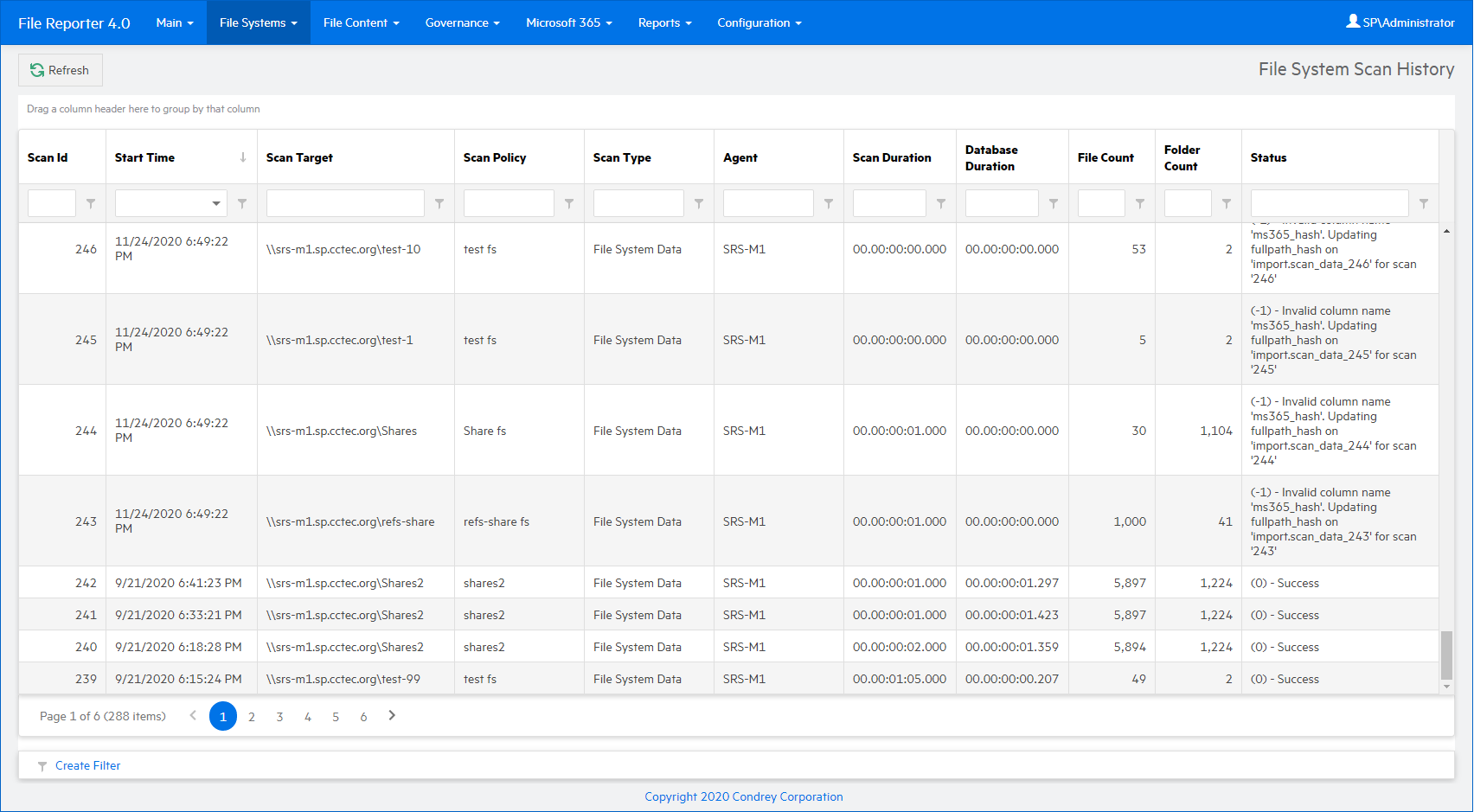The height and width of the screenshot is (812, 1474).
Task: Open the Reports menu
Action: coord(664,22)
